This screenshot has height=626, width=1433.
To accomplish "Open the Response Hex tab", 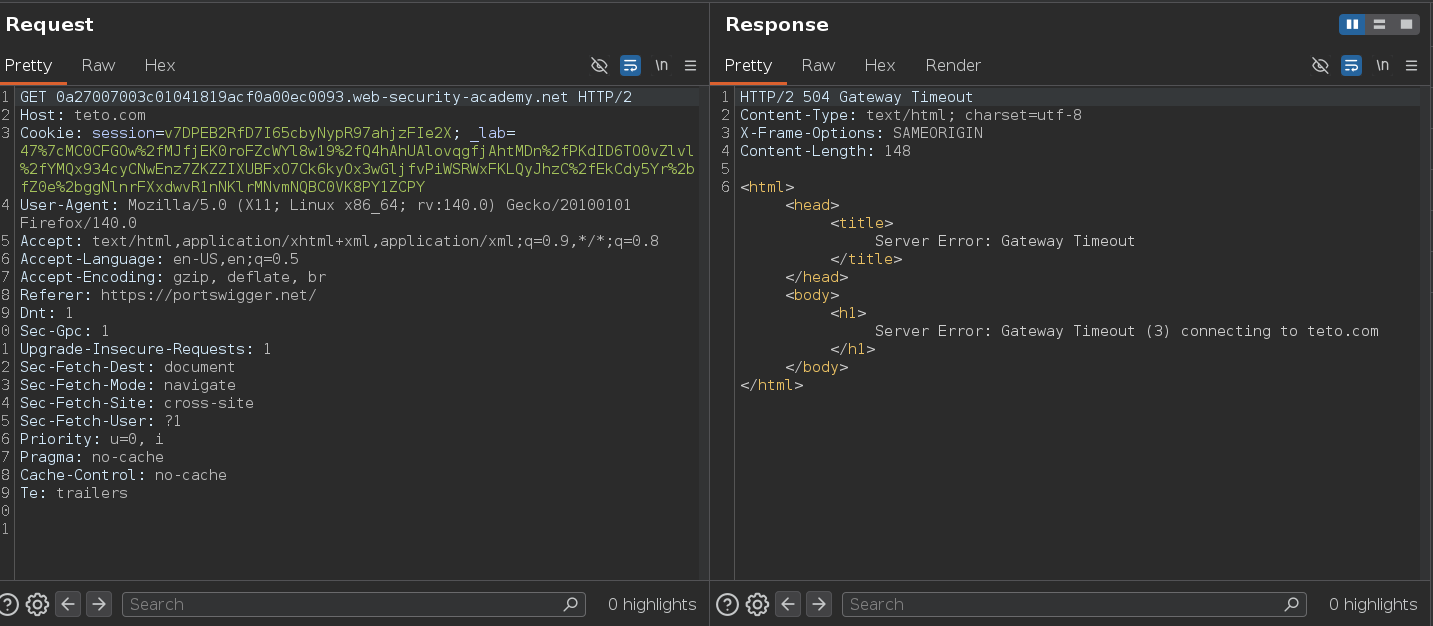I will coord(879,65).
